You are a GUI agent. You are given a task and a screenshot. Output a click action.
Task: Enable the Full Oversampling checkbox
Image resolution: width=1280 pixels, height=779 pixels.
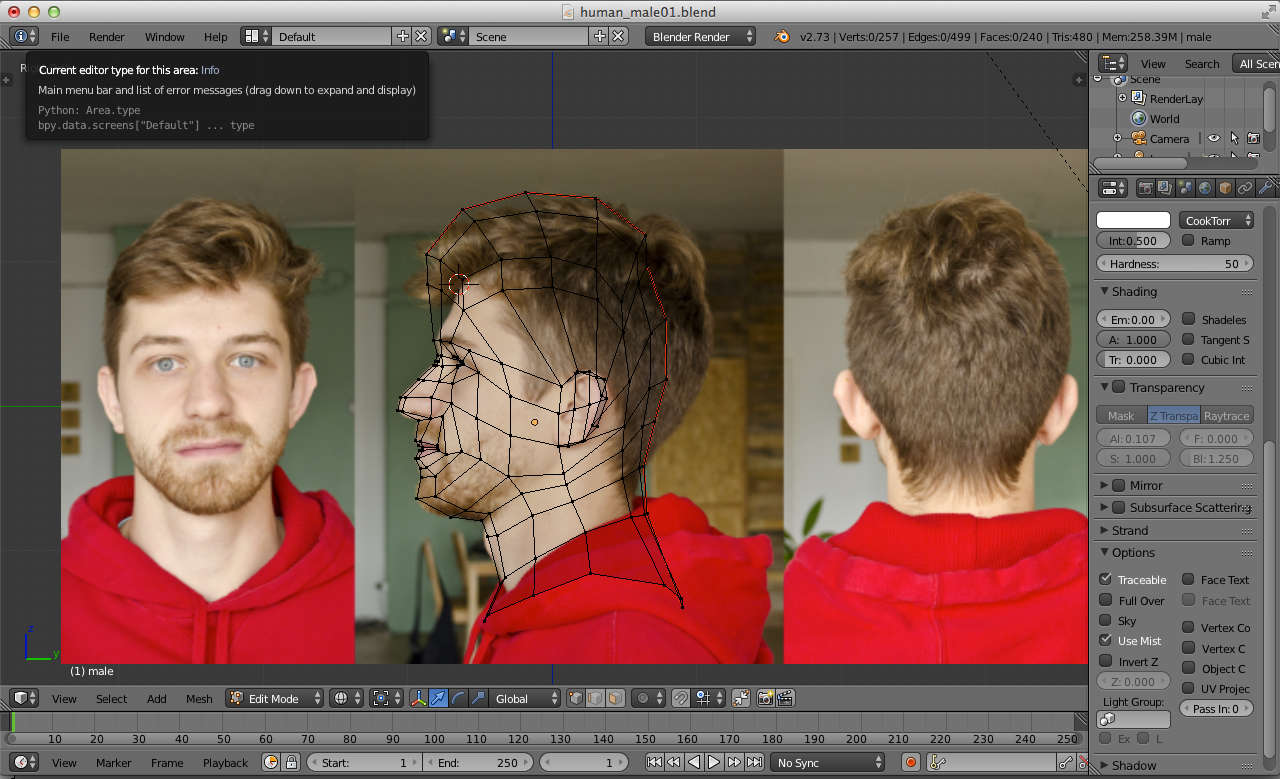pyautogui.click(x=1105, y=600)
